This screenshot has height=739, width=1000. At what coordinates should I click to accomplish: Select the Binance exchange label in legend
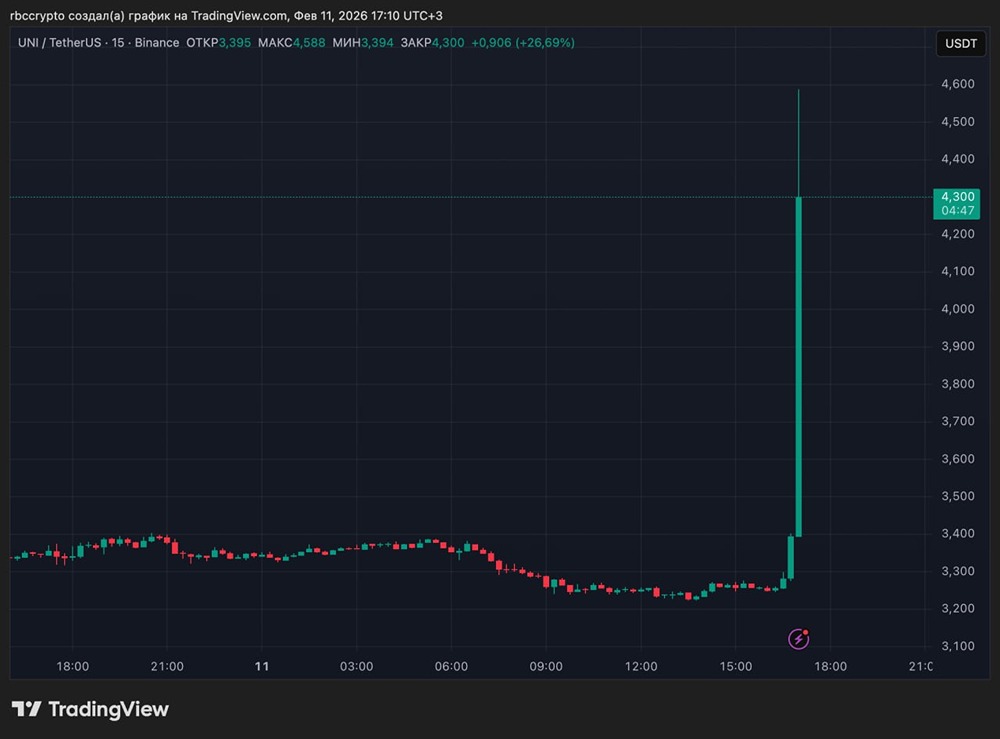tap(156, 43)
